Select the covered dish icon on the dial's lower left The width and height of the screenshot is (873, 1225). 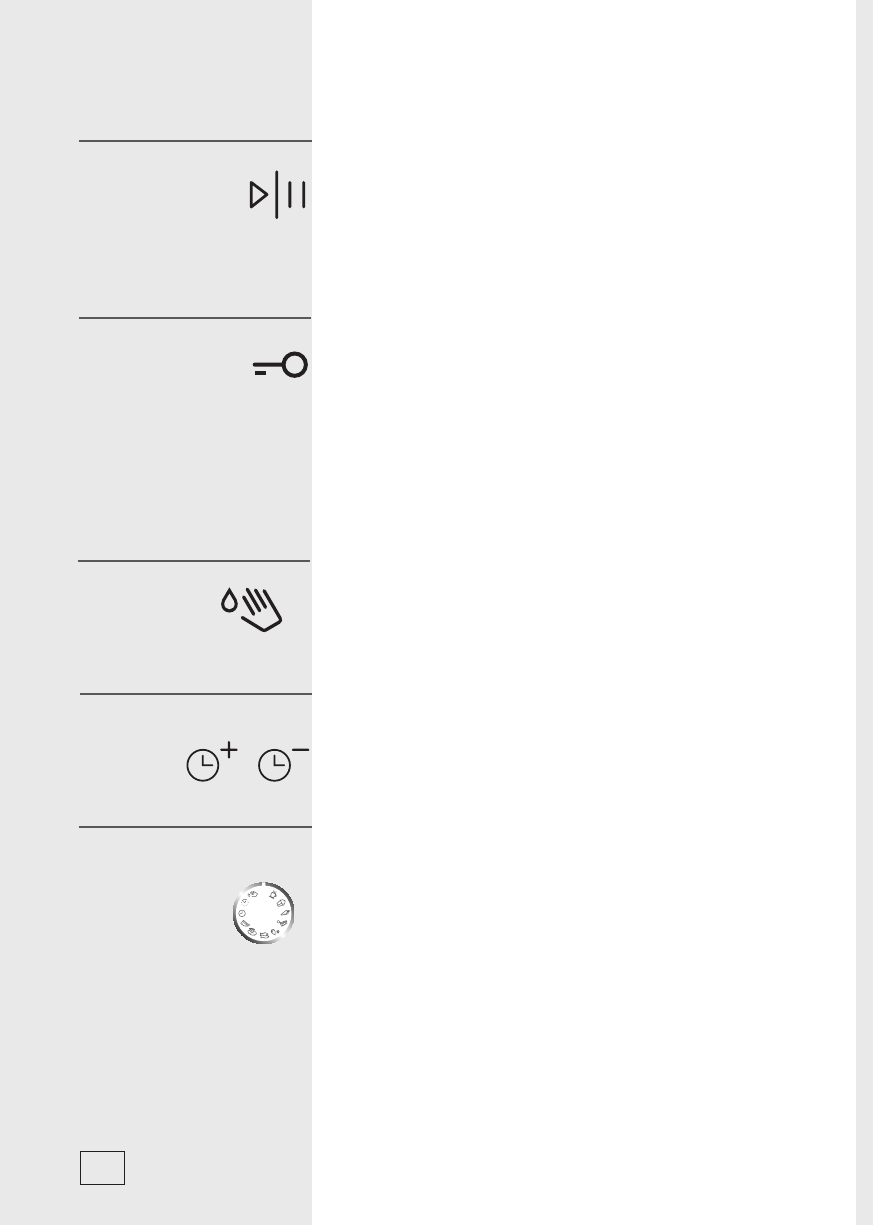tap(252, 932)
